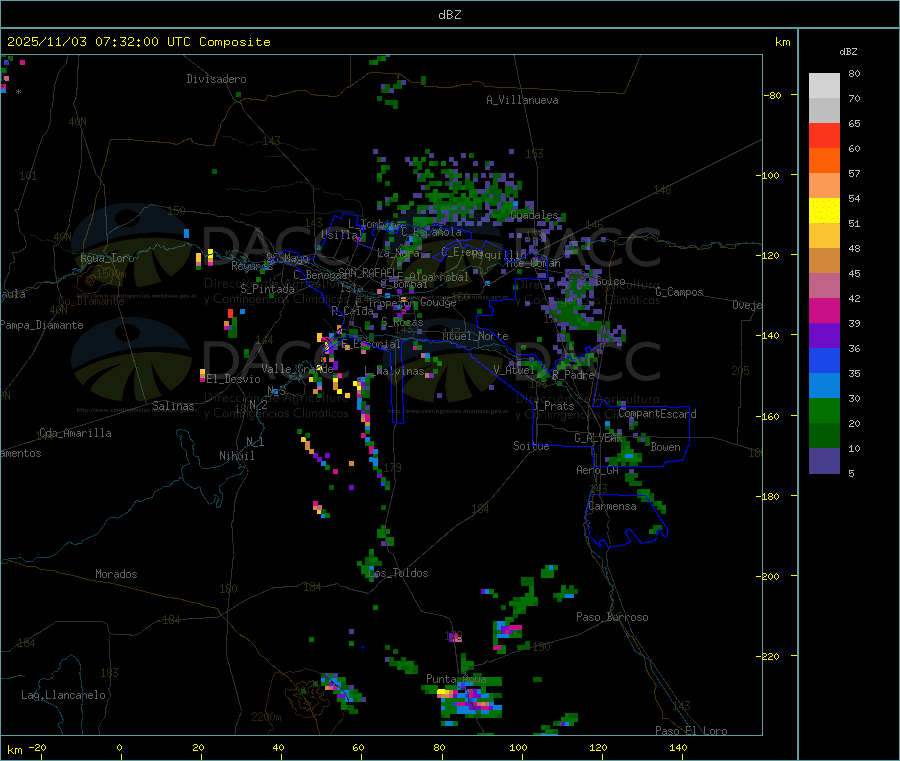Screen dimensions: 900x761
Task: Click the legend value '80'
Action: (x=854, y=73)
